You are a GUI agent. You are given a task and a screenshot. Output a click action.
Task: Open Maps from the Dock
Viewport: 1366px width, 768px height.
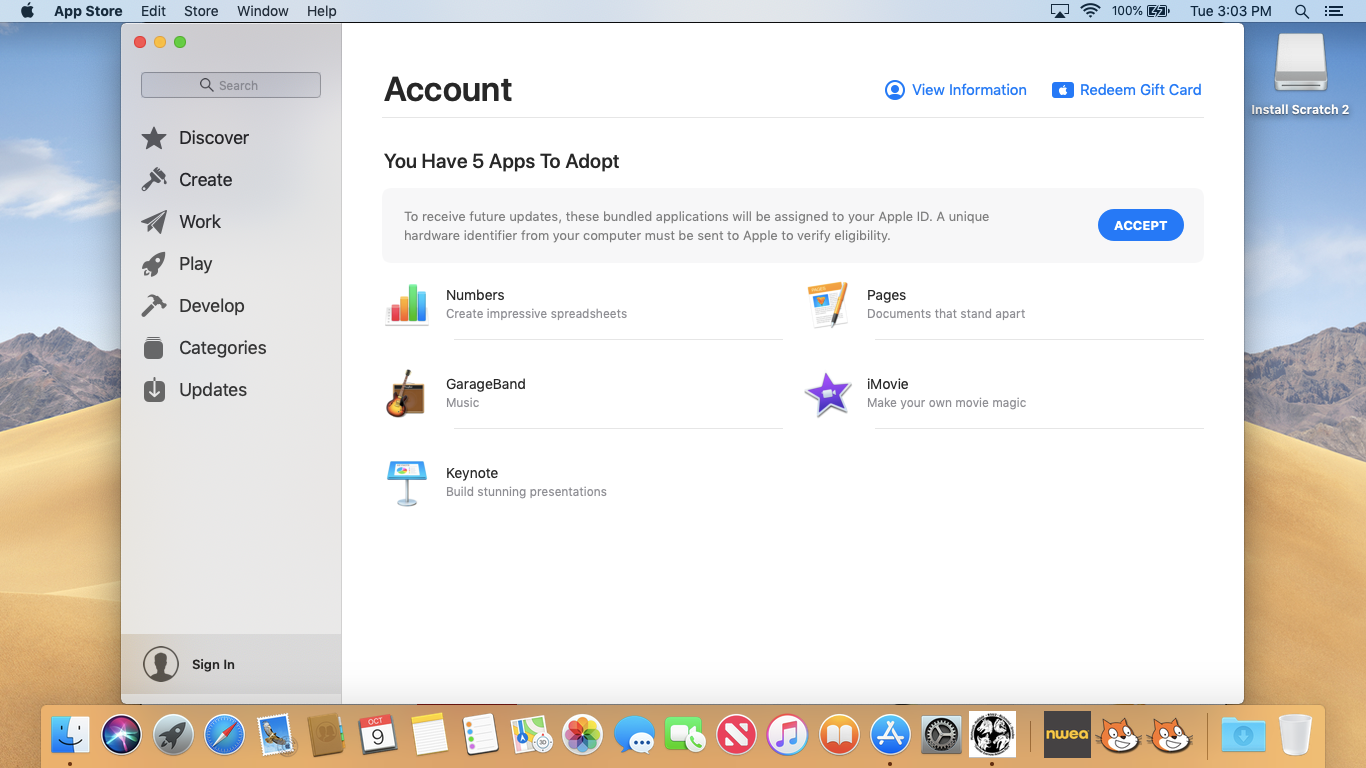(531, 736)
